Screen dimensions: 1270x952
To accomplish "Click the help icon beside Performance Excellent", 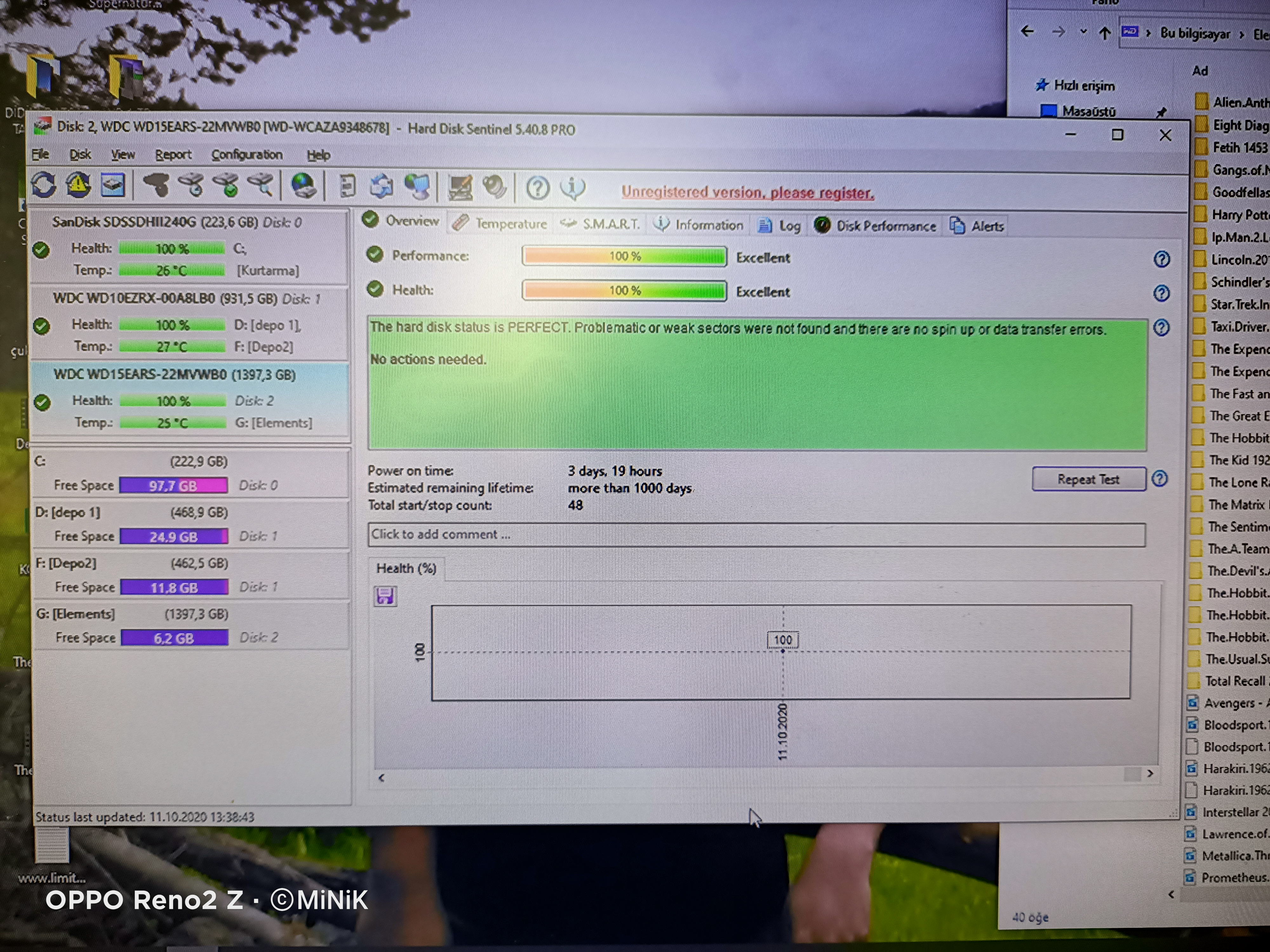I will tap(1161, 259).
